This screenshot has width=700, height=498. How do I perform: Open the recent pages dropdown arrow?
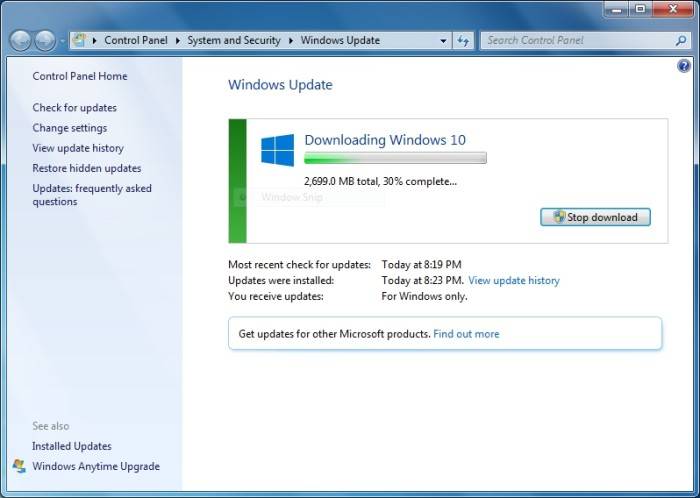(62, 41)
